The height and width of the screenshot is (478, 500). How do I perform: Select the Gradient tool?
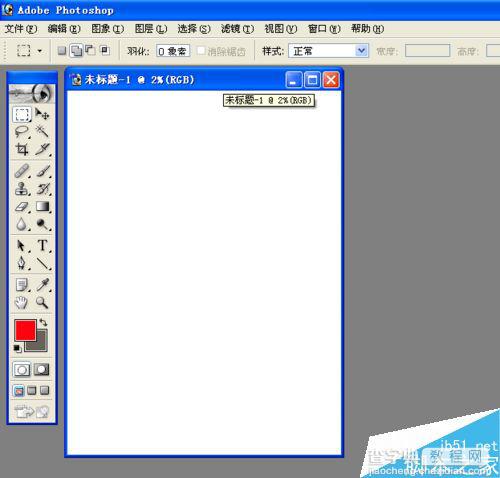coord(42,207)
